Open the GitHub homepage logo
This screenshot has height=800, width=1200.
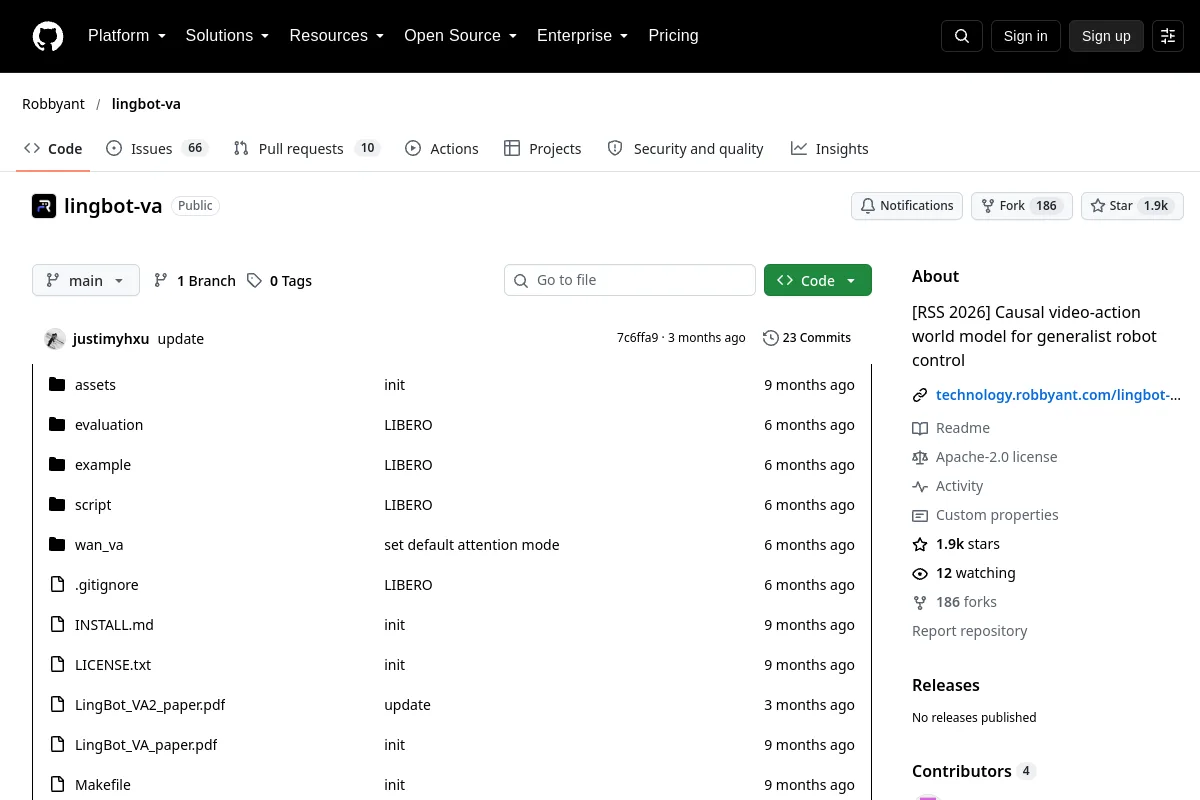(48, 36)
